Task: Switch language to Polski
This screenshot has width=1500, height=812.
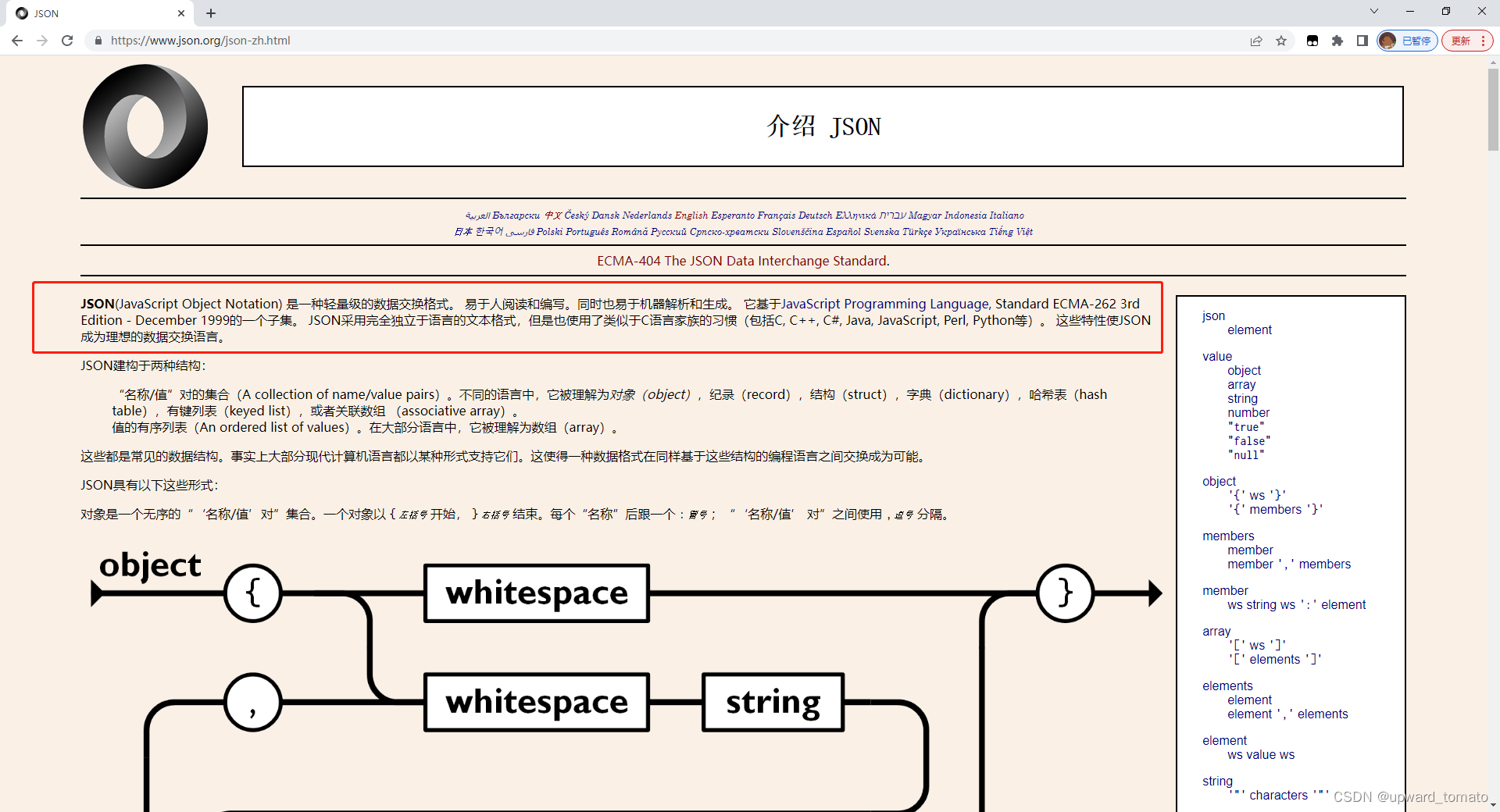Action: (x=549, y=232)
